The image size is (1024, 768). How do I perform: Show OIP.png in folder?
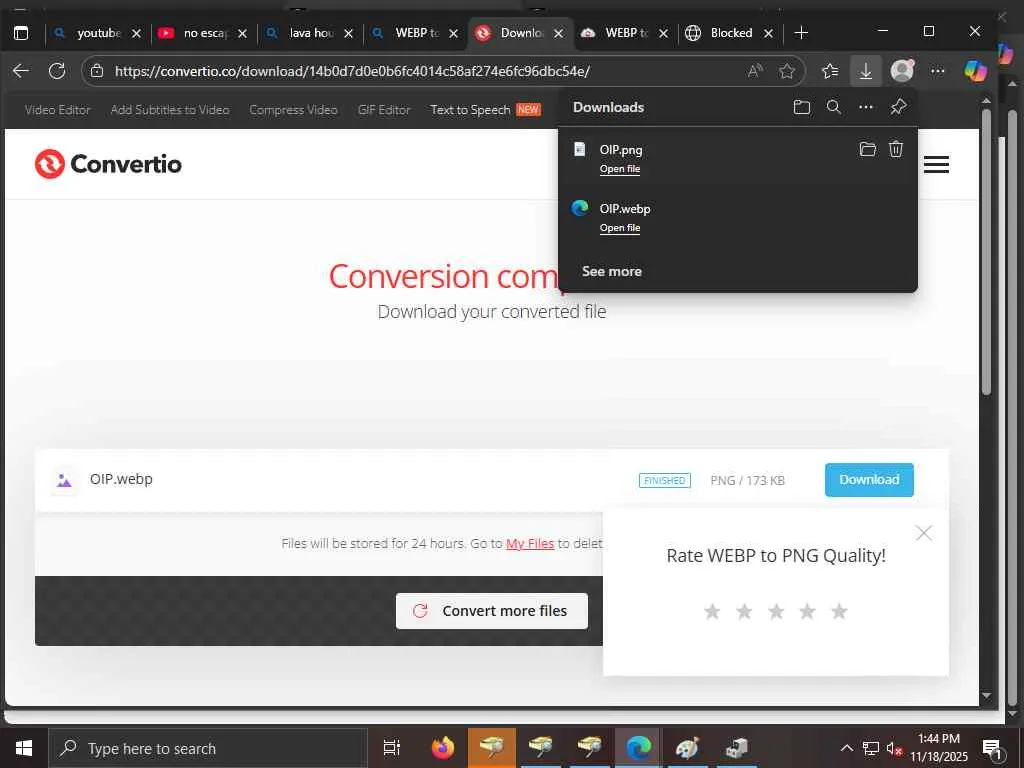(867, 150)
